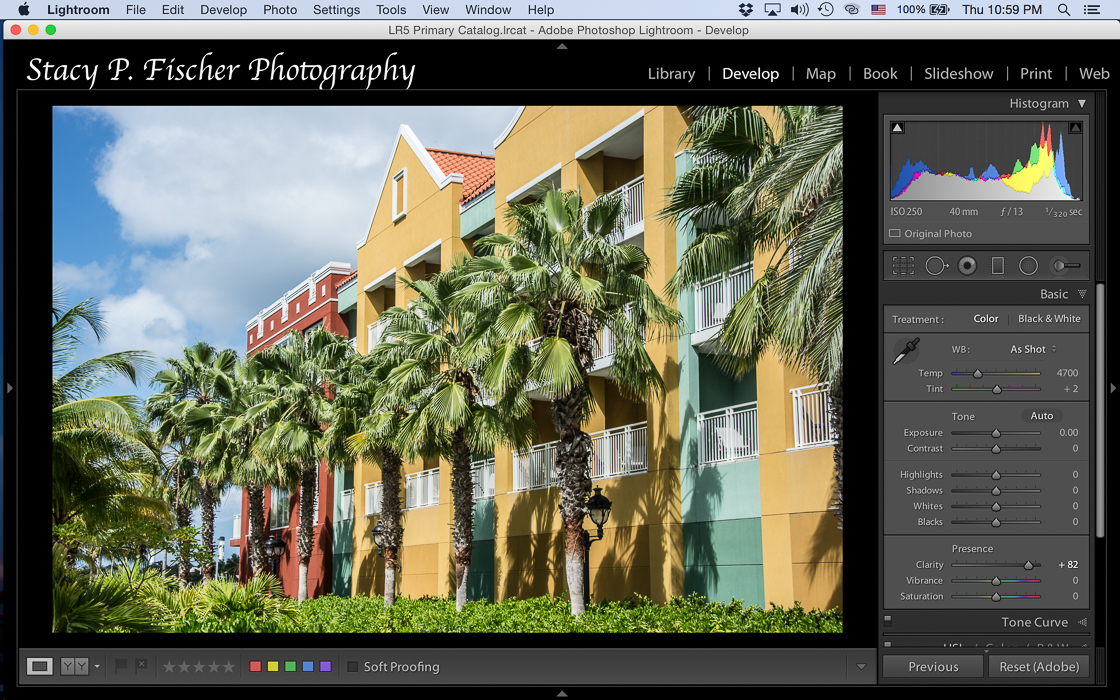This screenshot has width=1120, height=700.
Task: Apply red color label
Action: 255,666
